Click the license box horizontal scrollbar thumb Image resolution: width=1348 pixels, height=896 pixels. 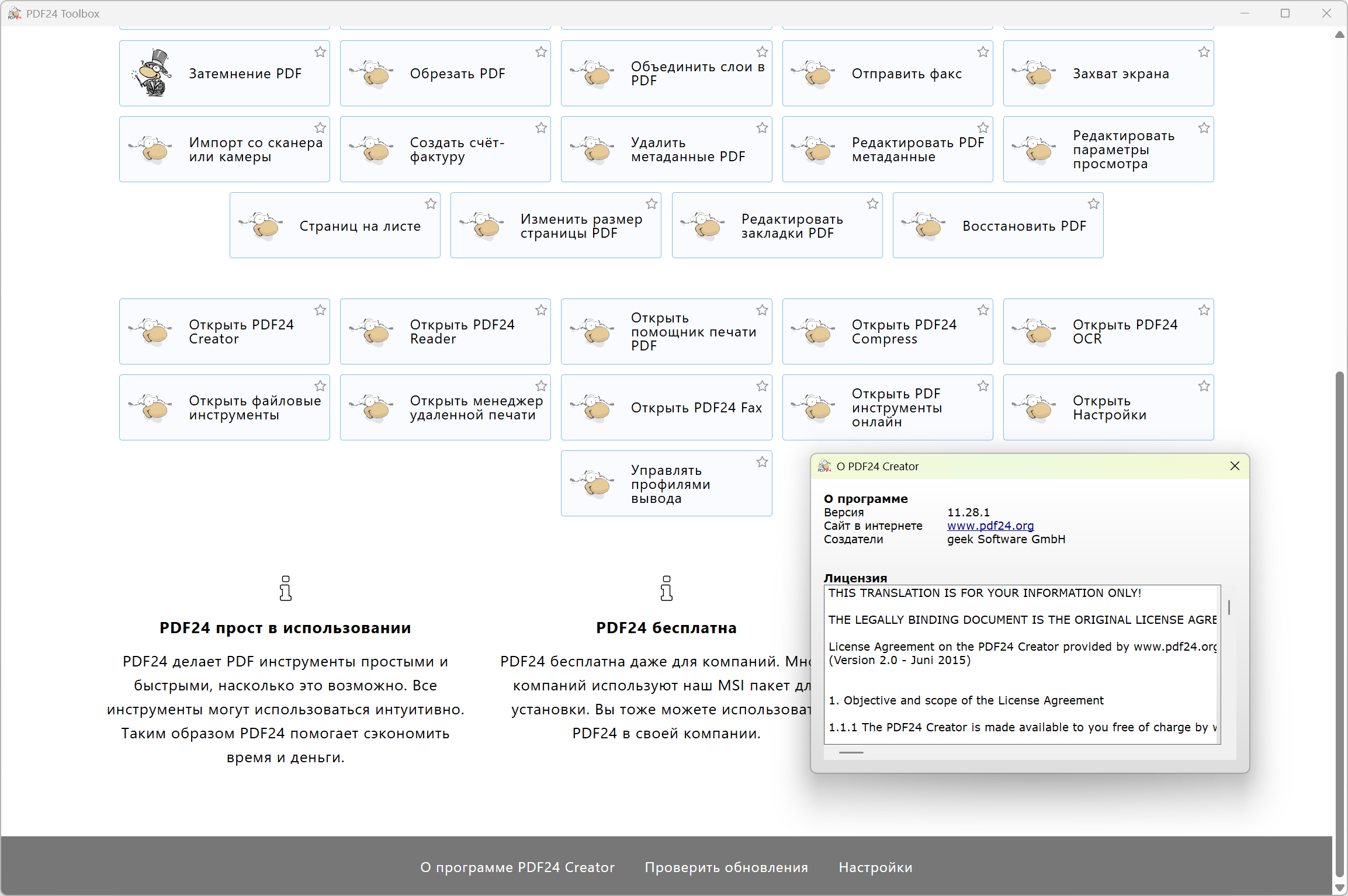click(x=851, y=752)
